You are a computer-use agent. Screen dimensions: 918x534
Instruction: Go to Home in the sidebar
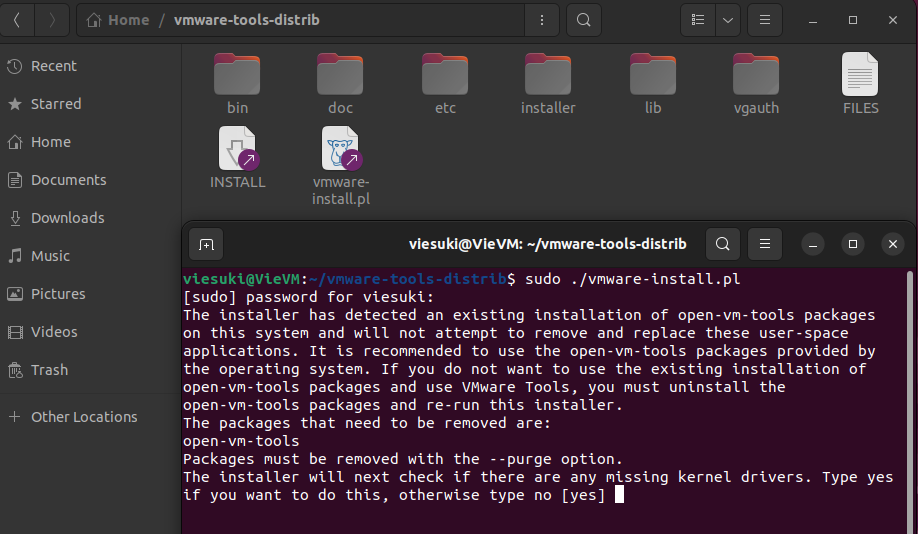[x=90, y=142]
